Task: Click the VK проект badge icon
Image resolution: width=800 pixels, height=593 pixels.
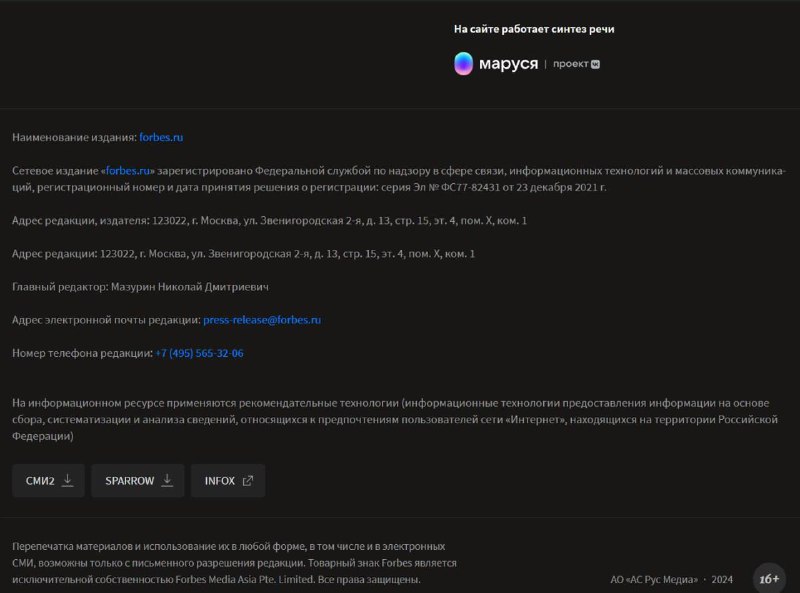Action: 595,64
